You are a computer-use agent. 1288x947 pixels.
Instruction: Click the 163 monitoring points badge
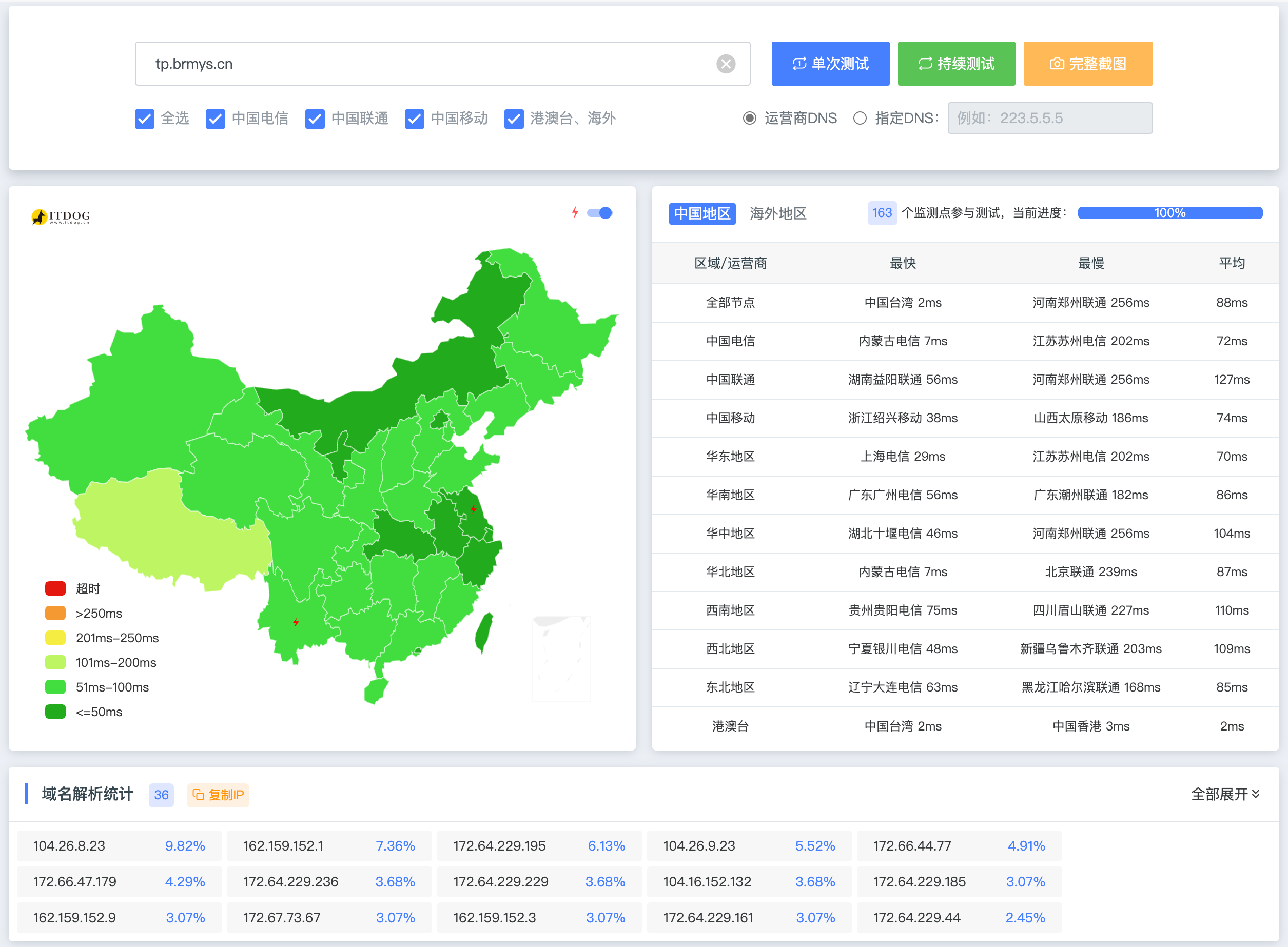[882, 213]
